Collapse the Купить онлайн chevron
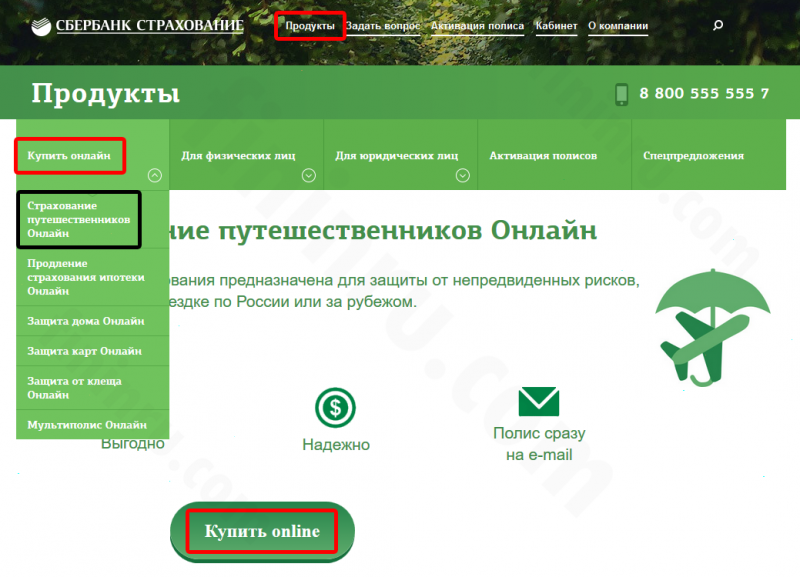The height and width of the screenshot is (577, 800). [155, 175]
